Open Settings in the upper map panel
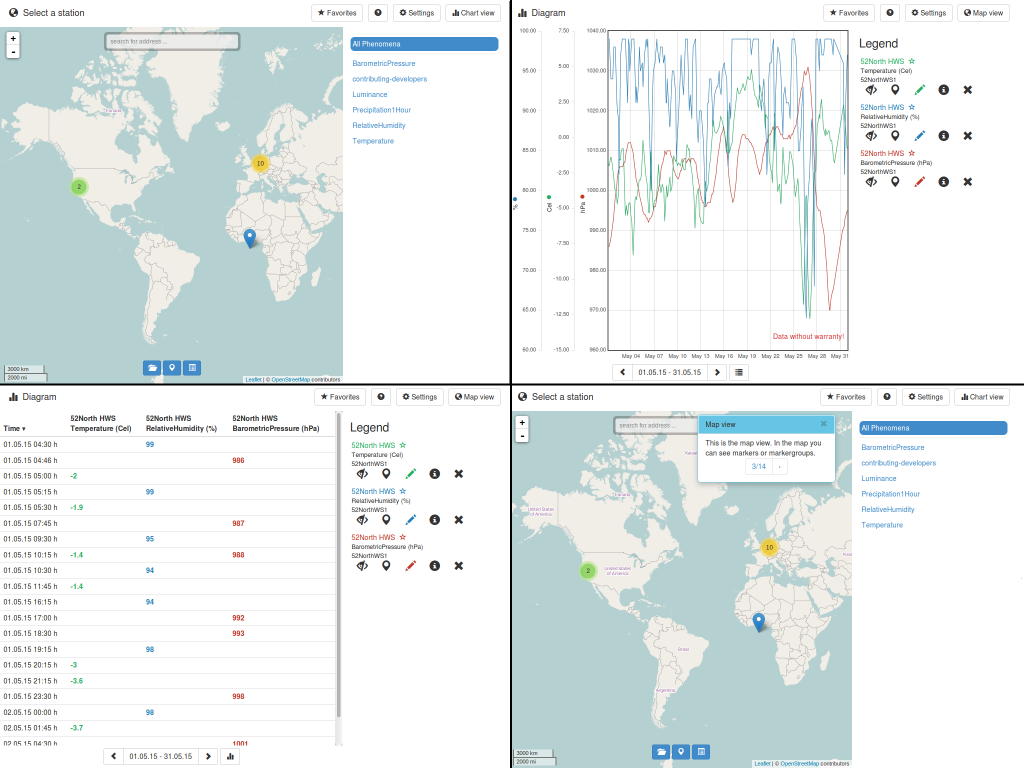1024x768 pixels. tap(417, 13)
